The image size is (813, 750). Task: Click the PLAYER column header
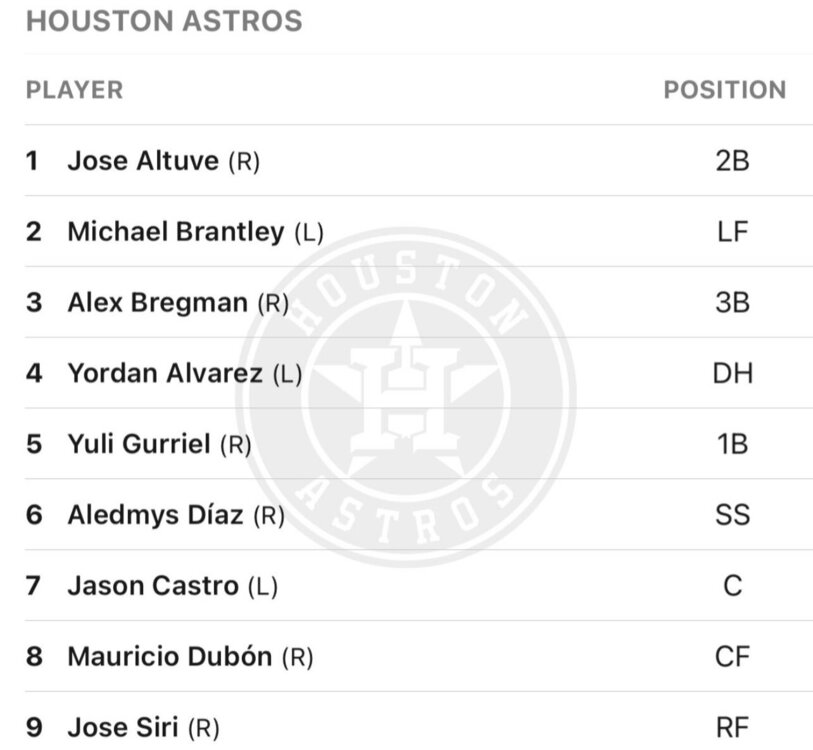pos(74,90)
